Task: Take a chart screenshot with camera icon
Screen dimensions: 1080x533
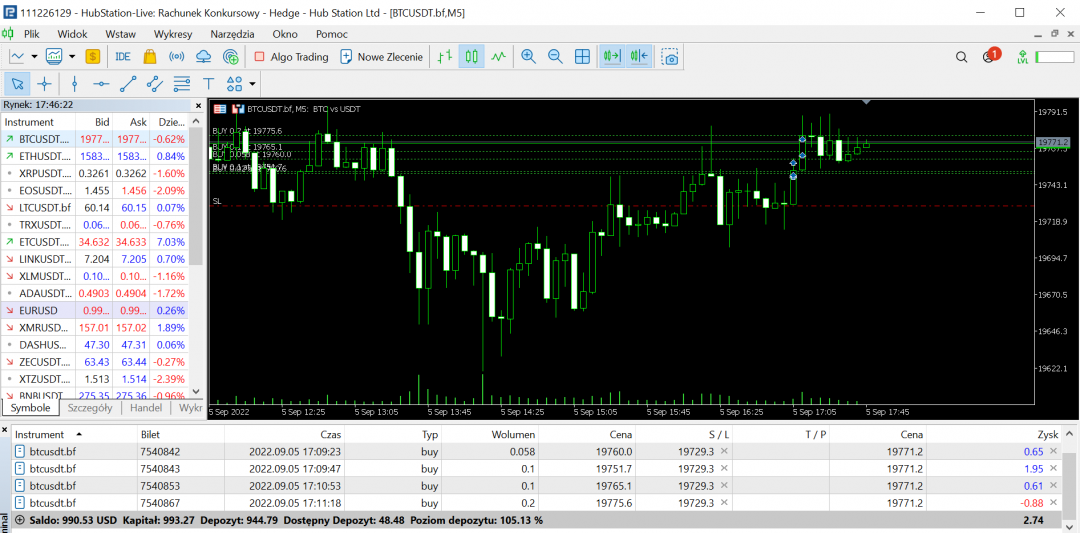Action: coord(670,57)
